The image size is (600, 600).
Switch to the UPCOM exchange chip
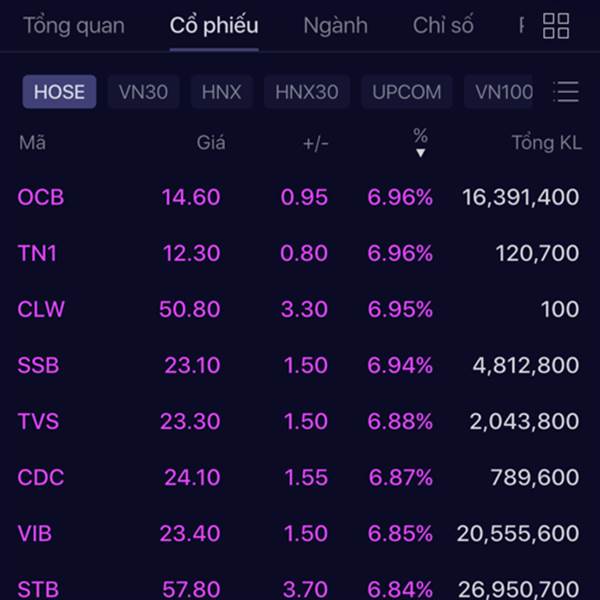[x=407, y=92]
